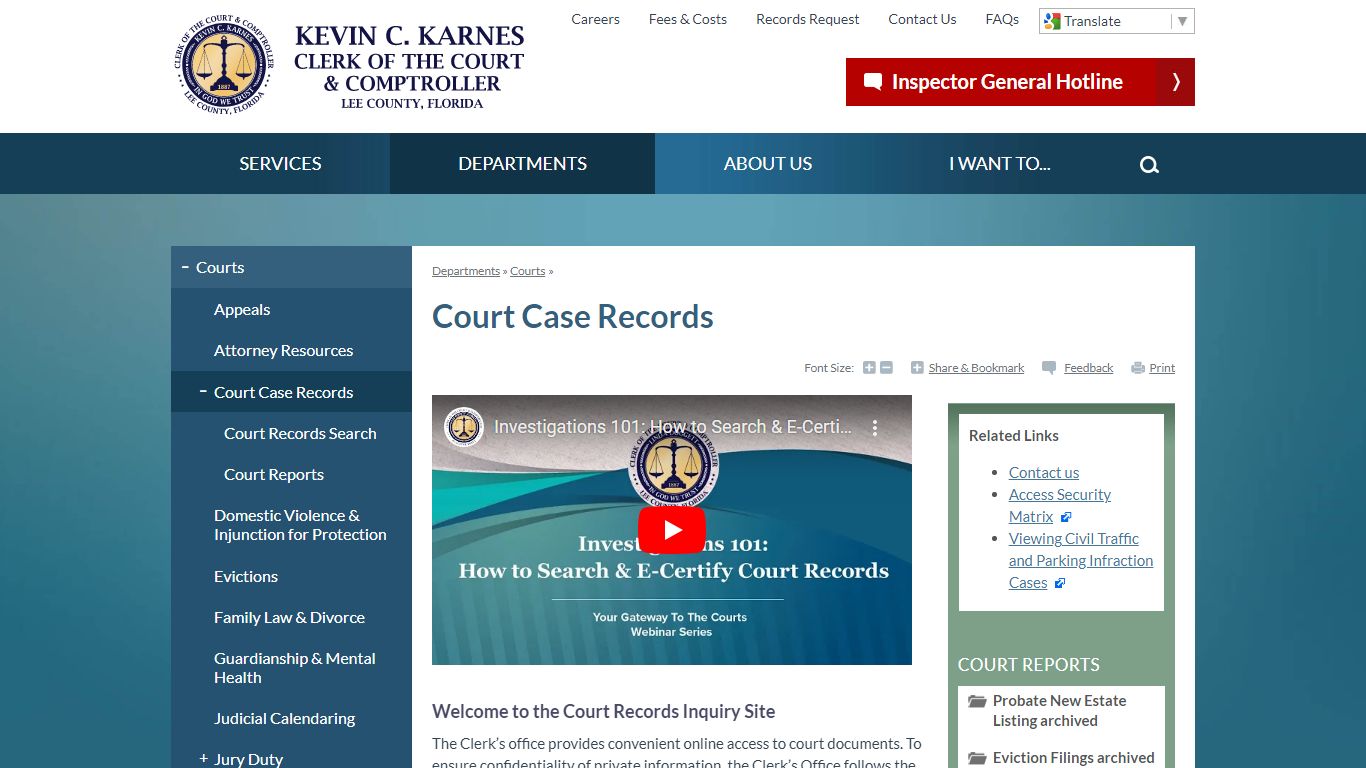Click the Probate New Estate Listing folder icon
This screenshot has height=768, width=1366.
[x=978, y=701]
